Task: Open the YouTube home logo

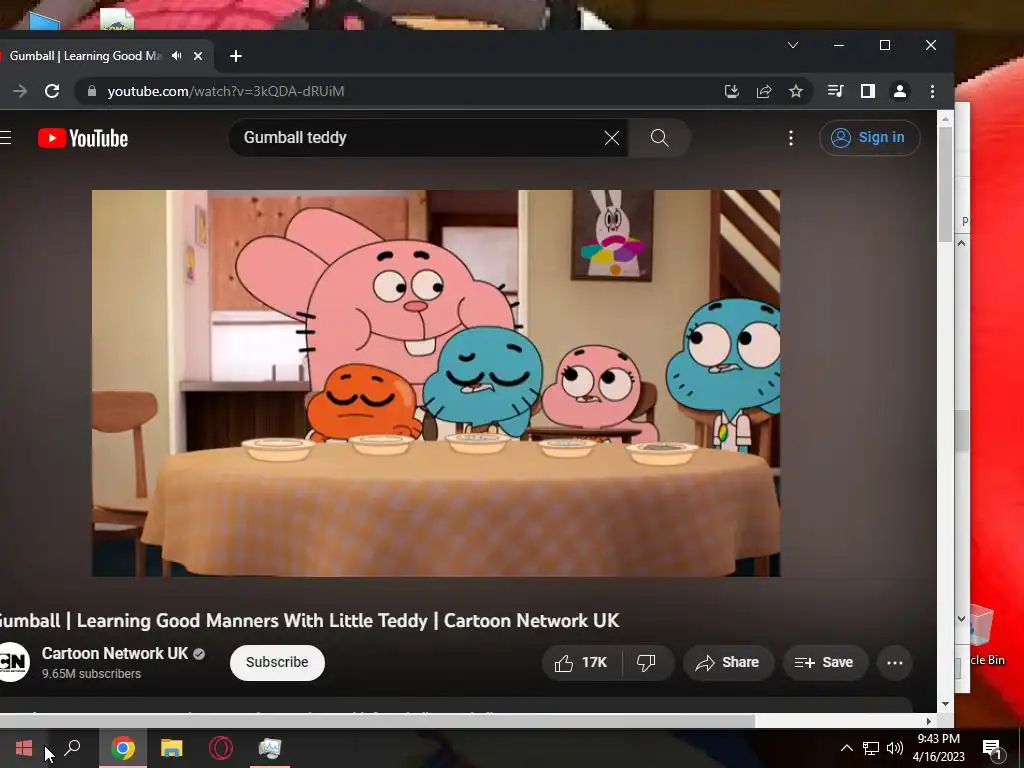Action: pyautogui.click(x=83, y=138)
